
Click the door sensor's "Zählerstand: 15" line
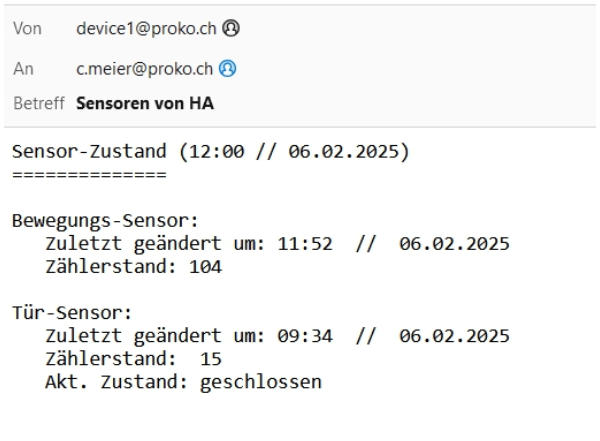(x=133, y=358)
